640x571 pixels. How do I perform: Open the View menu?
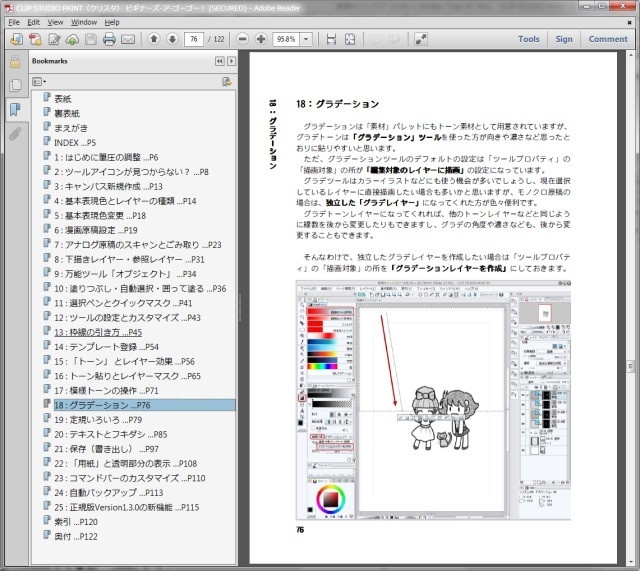click(55, 21)
